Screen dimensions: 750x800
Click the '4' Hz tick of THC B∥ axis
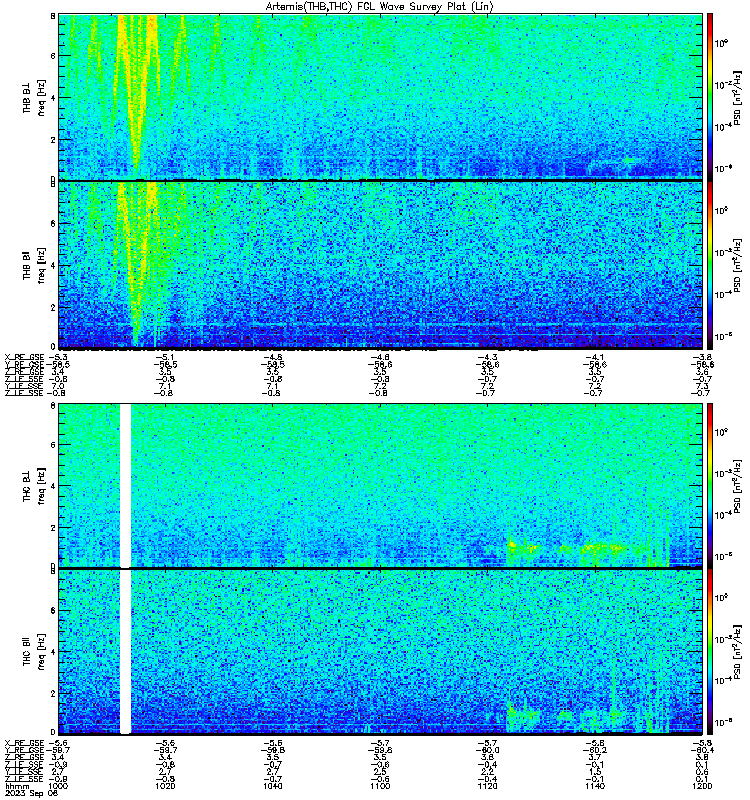(53, 652)
